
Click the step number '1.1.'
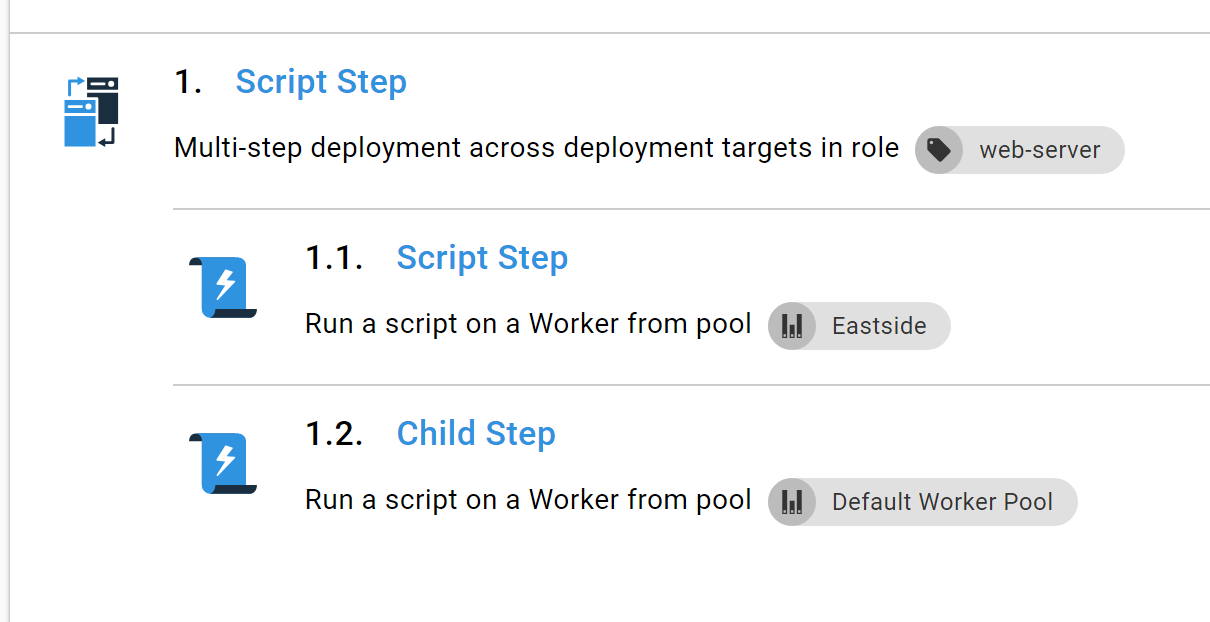[334, 258]
